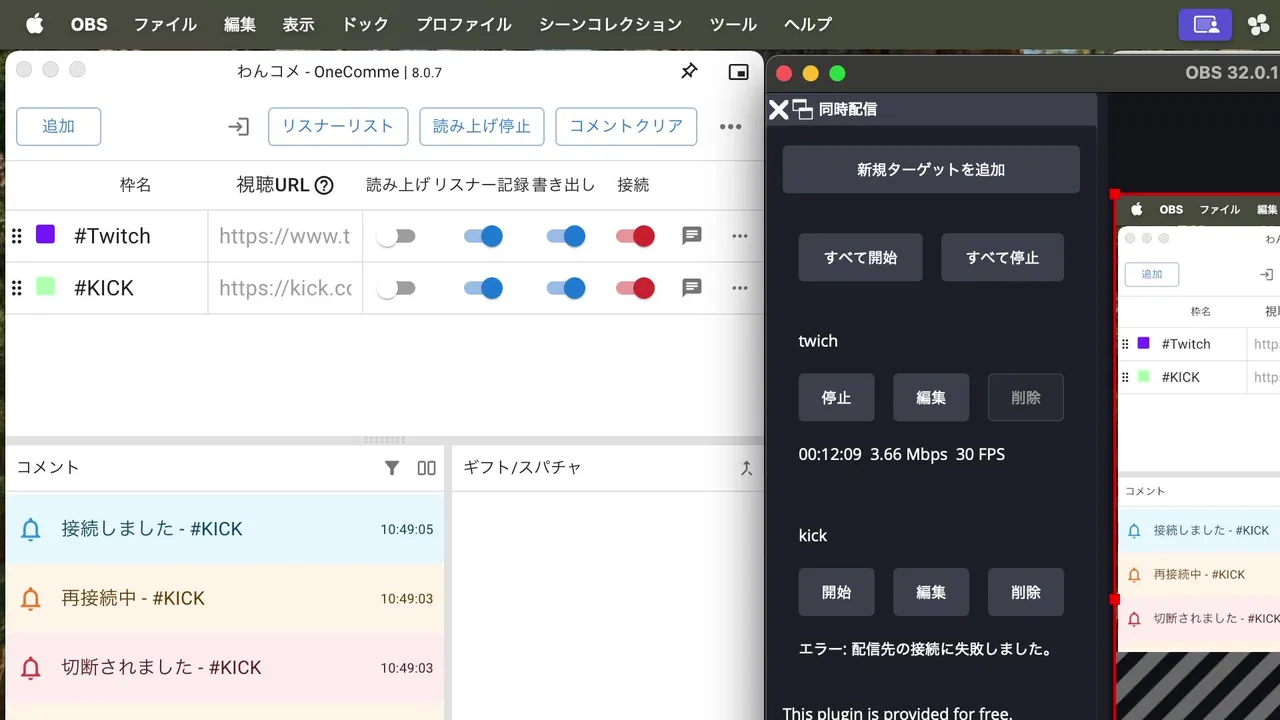Open the 編集 menu
This screenshot has height=720, width=1280.
point(240,24)
